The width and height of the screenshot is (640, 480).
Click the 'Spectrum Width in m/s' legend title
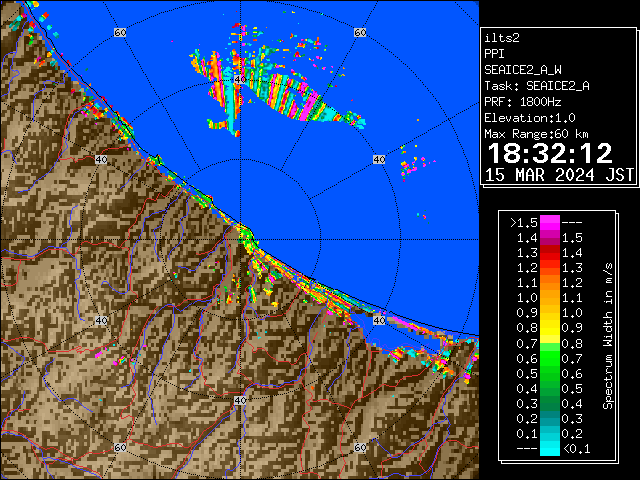608,336
